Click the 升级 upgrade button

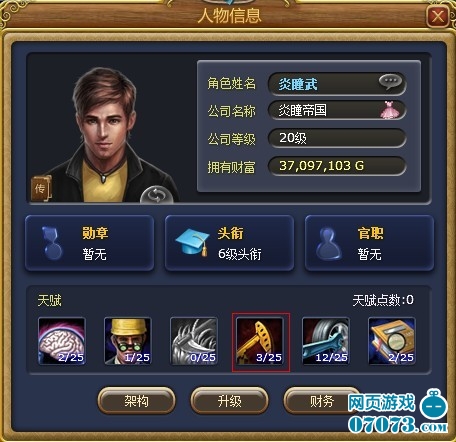(229, 401)
